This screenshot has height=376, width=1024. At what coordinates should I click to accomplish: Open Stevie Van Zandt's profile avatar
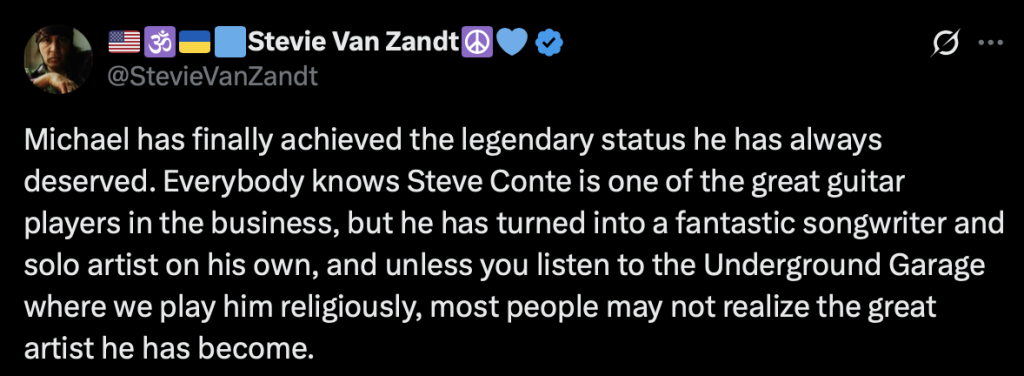click(59, 60)
